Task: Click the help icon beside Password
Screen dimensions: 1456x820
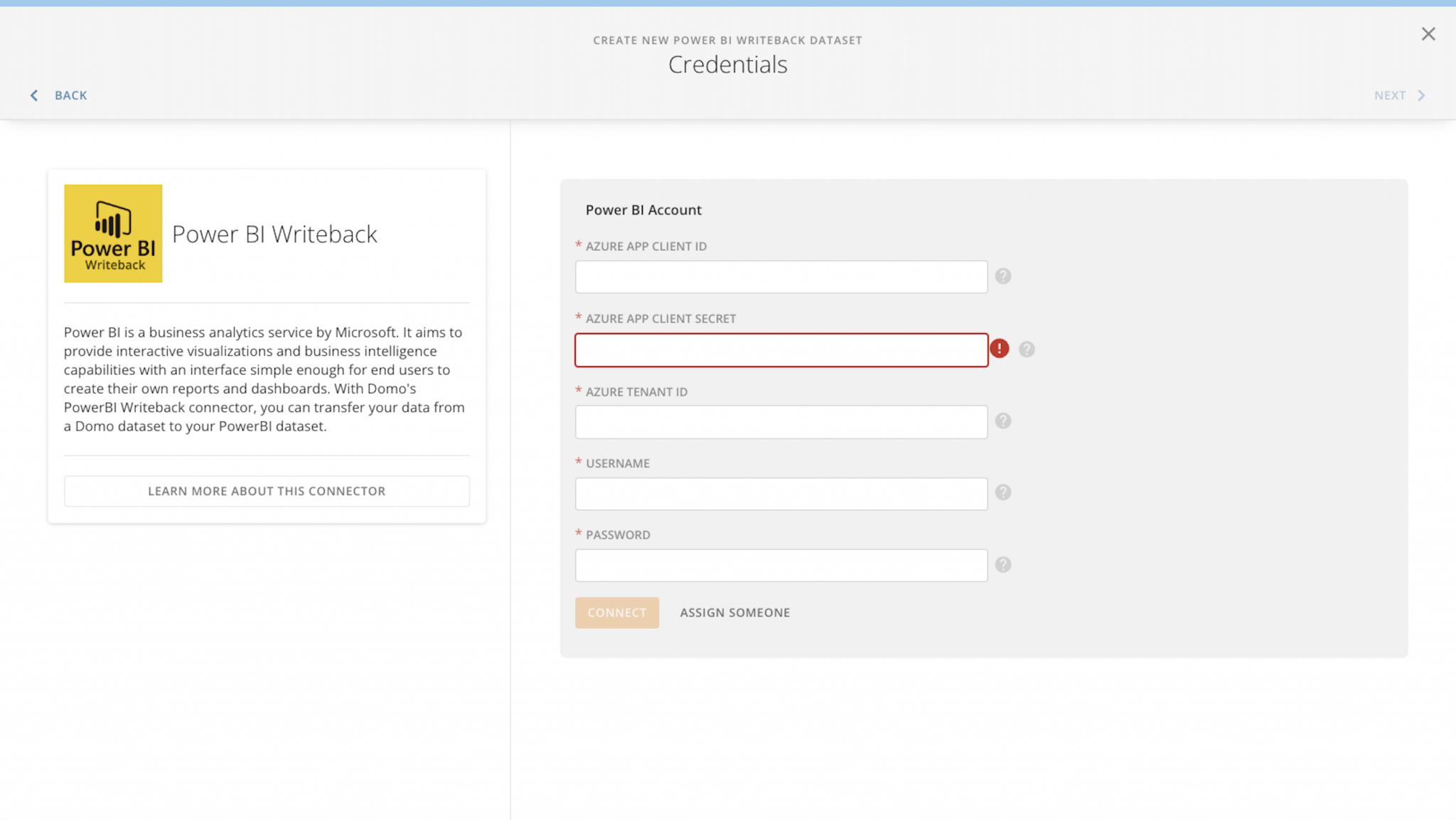Action: coord(1003,564)
